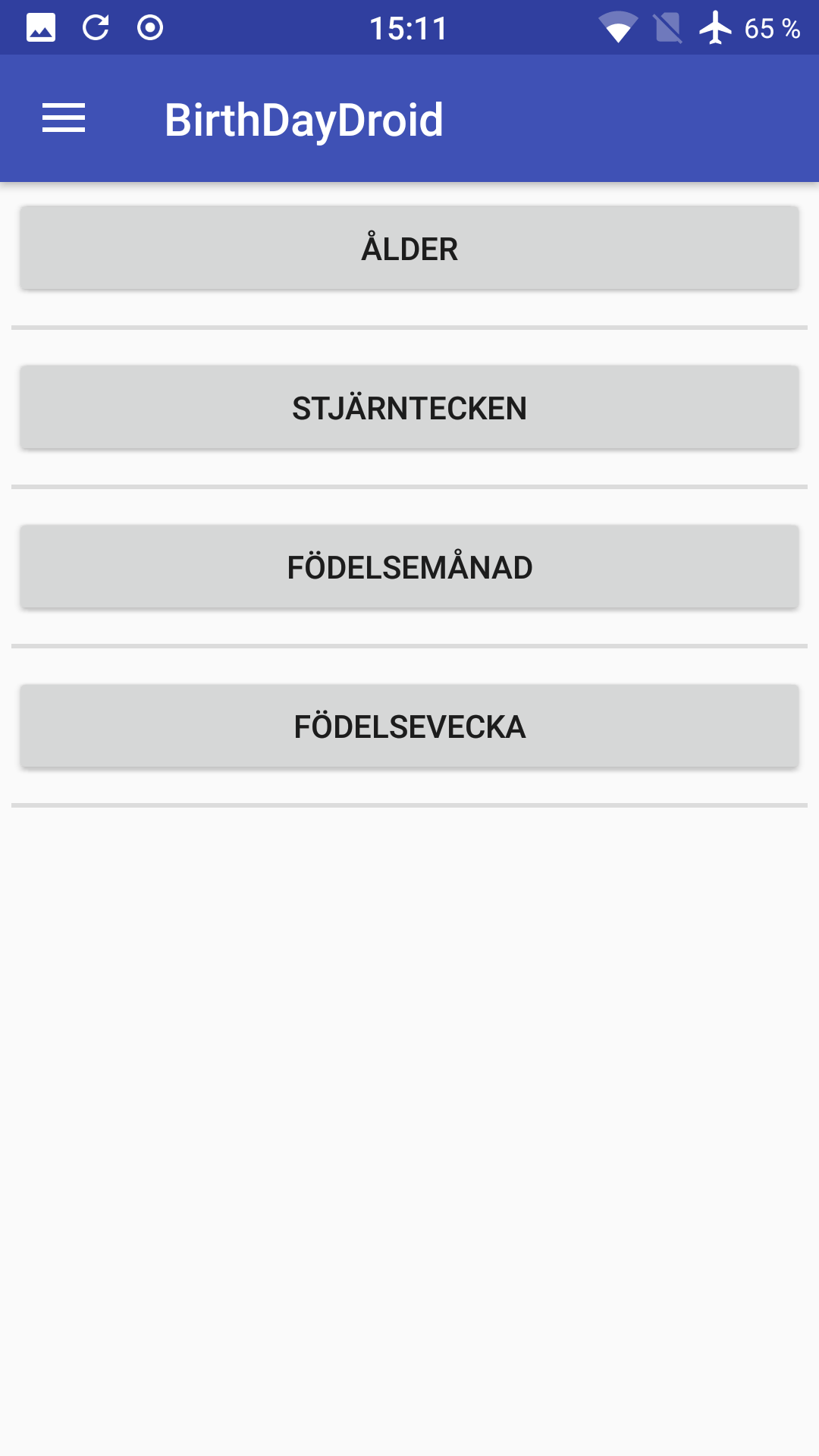819x1456 pixels.
Task: Open the hamburger navigation menu
Action: pyautogui.click(x=64, y=118)
